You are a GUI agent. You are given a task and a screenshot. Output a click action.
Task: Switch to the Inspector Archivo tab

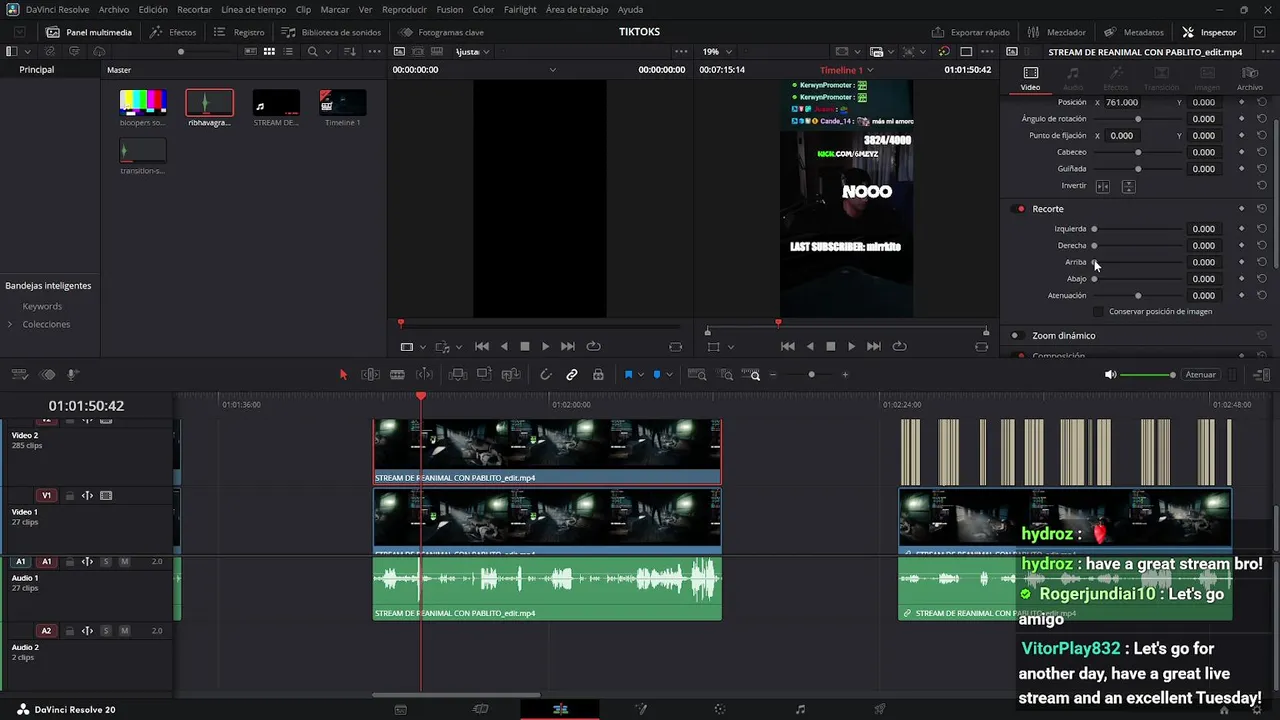1249,78
